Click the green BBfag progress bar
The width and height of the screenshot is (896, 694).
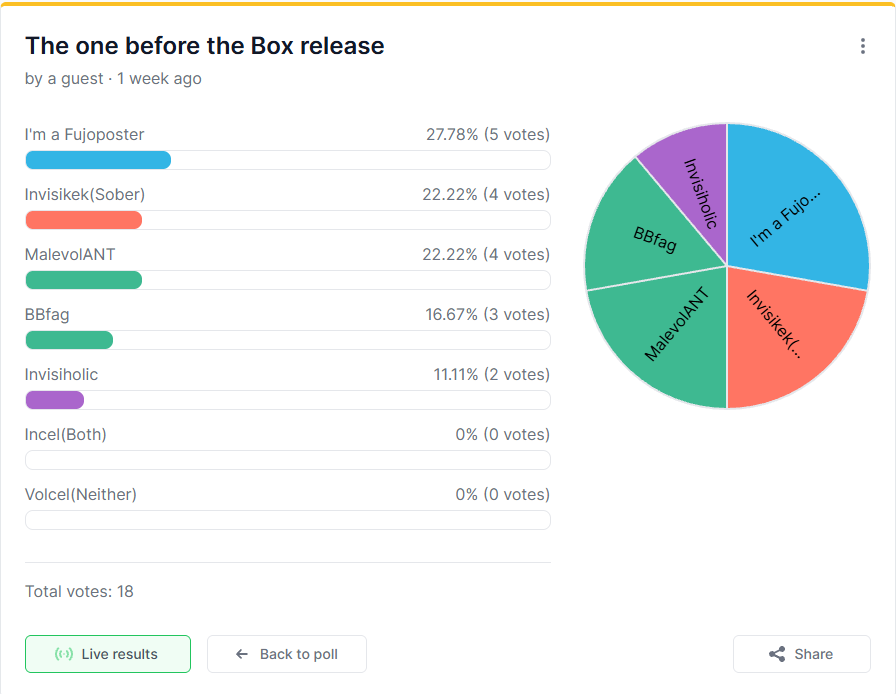(x=69, y=340)
